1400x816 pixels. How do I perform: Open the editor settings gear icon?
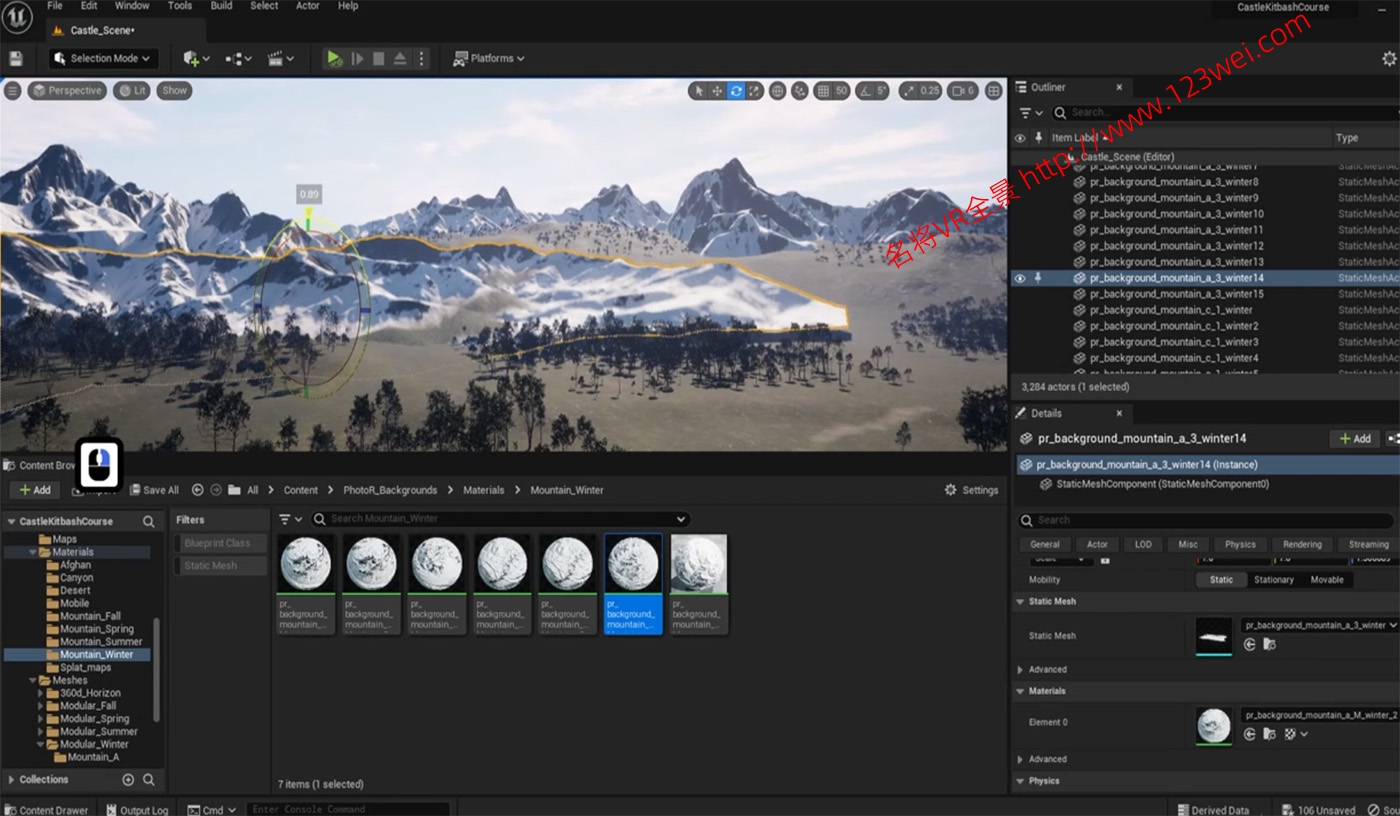click(x=1389, y=59)
